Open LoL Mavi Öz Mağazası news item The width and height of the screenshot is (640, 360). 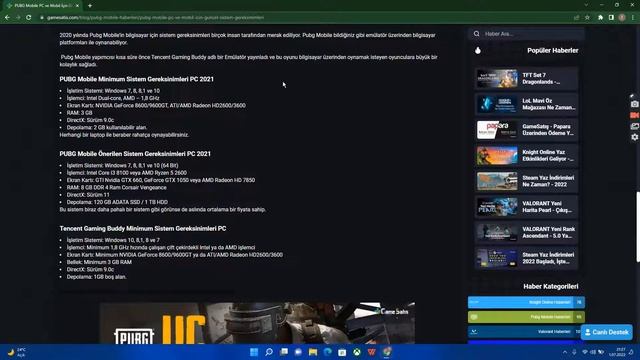click(527, 104)
